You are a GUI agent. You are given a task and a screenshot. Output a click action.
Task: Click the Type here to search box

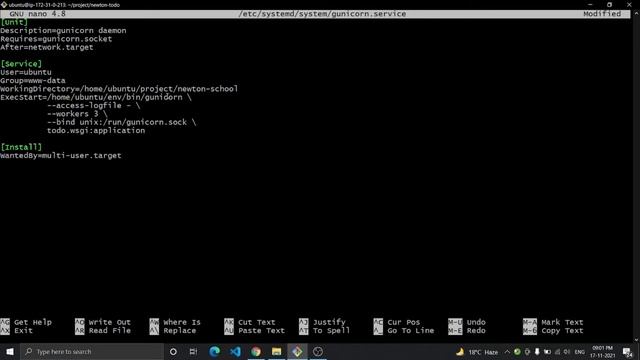[x=92, y=351]
